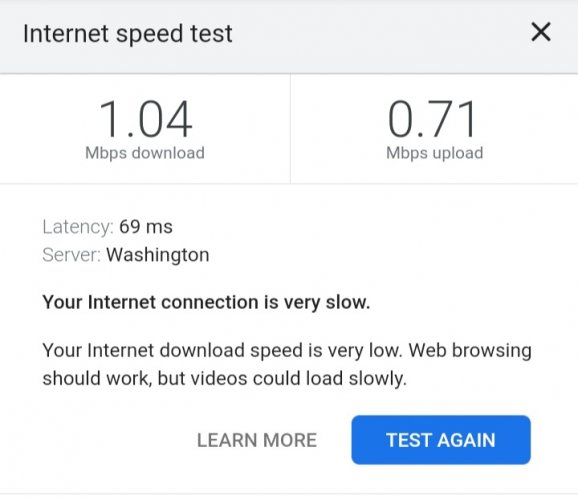
Task: Select the 1.04 download speed value
Action: pyautogui.click(x=145, y=119)
